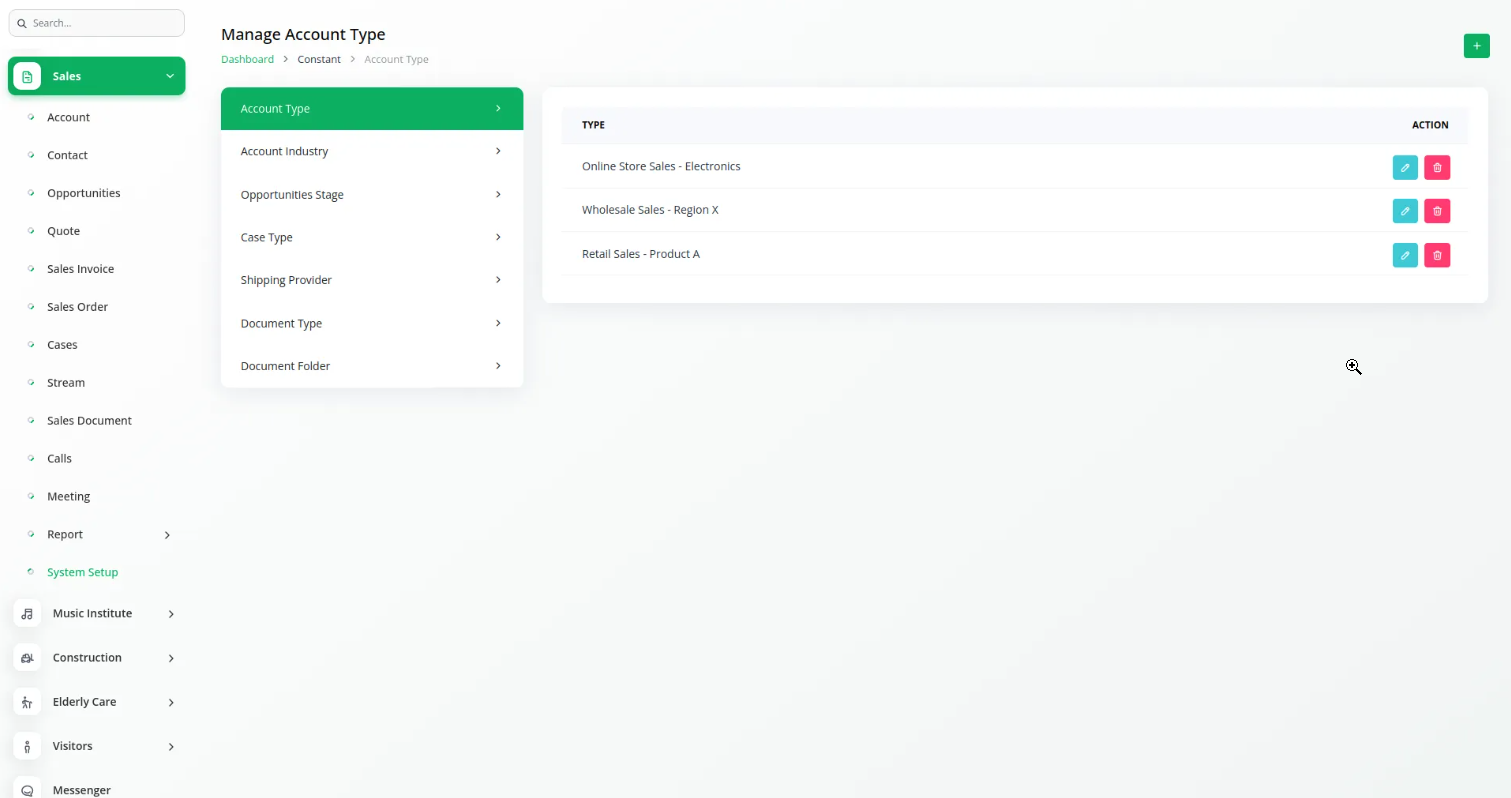Screen dimensions: 1511x798
Task: Expand the Construction module menu
Action: 170,658
